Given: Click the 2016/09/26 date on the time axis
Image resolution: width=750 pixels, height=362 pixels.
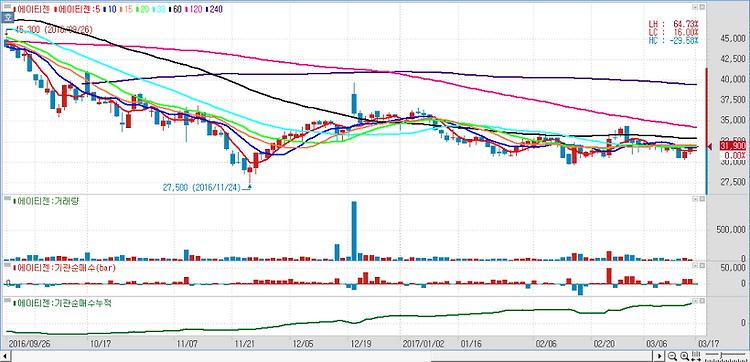Looking at the screenshot, I should pyautogui.click(x=29, y=344).
